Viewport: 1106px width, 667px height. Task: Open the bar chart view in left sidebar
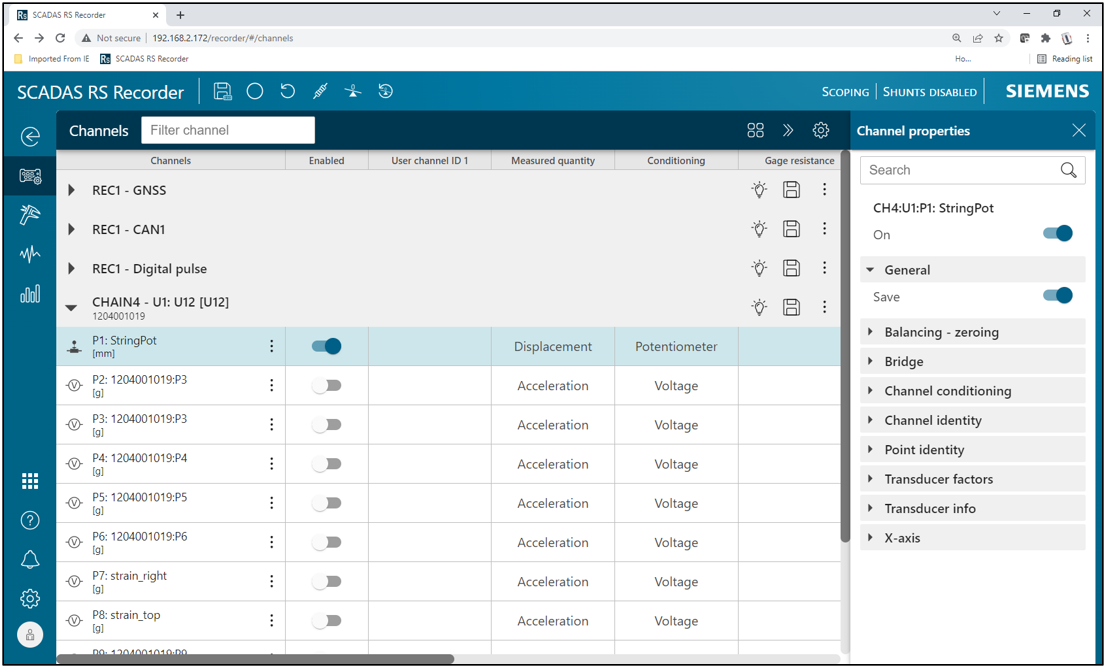30,294
